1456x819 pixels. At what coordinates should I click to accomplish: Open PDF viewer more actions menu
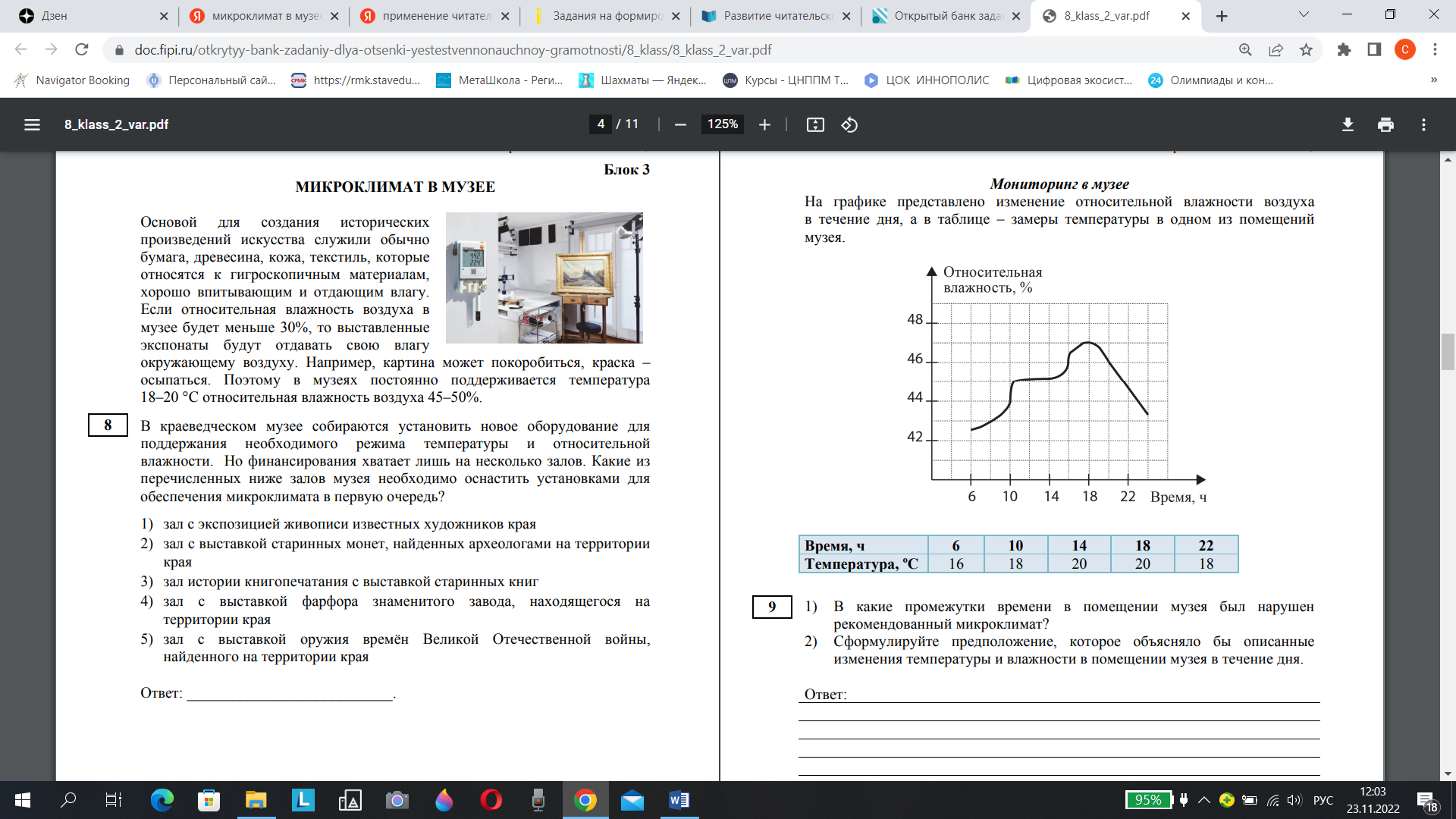(1423, 124)
